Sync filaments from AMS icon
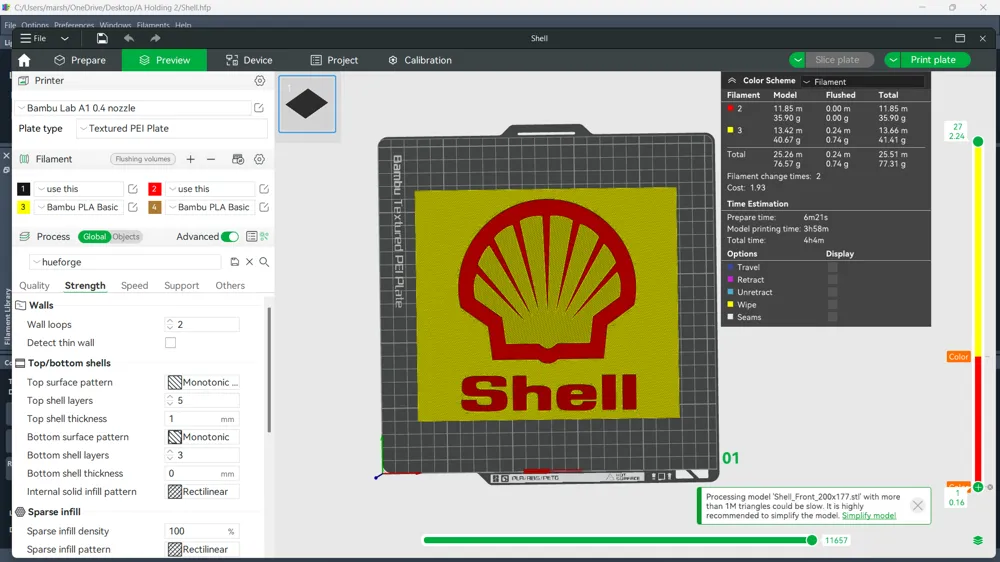 [238, 159]
